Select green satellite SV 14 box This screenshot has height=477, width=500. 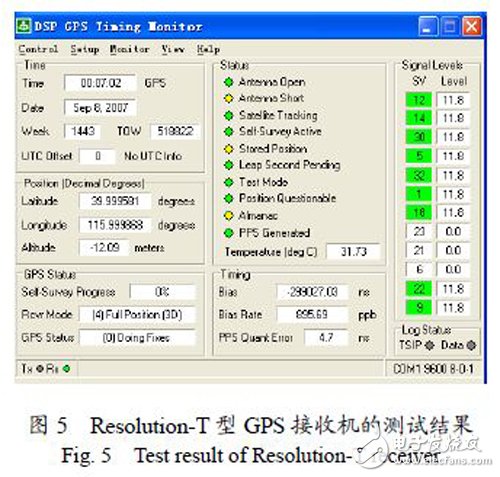click(x=419, y=118)
